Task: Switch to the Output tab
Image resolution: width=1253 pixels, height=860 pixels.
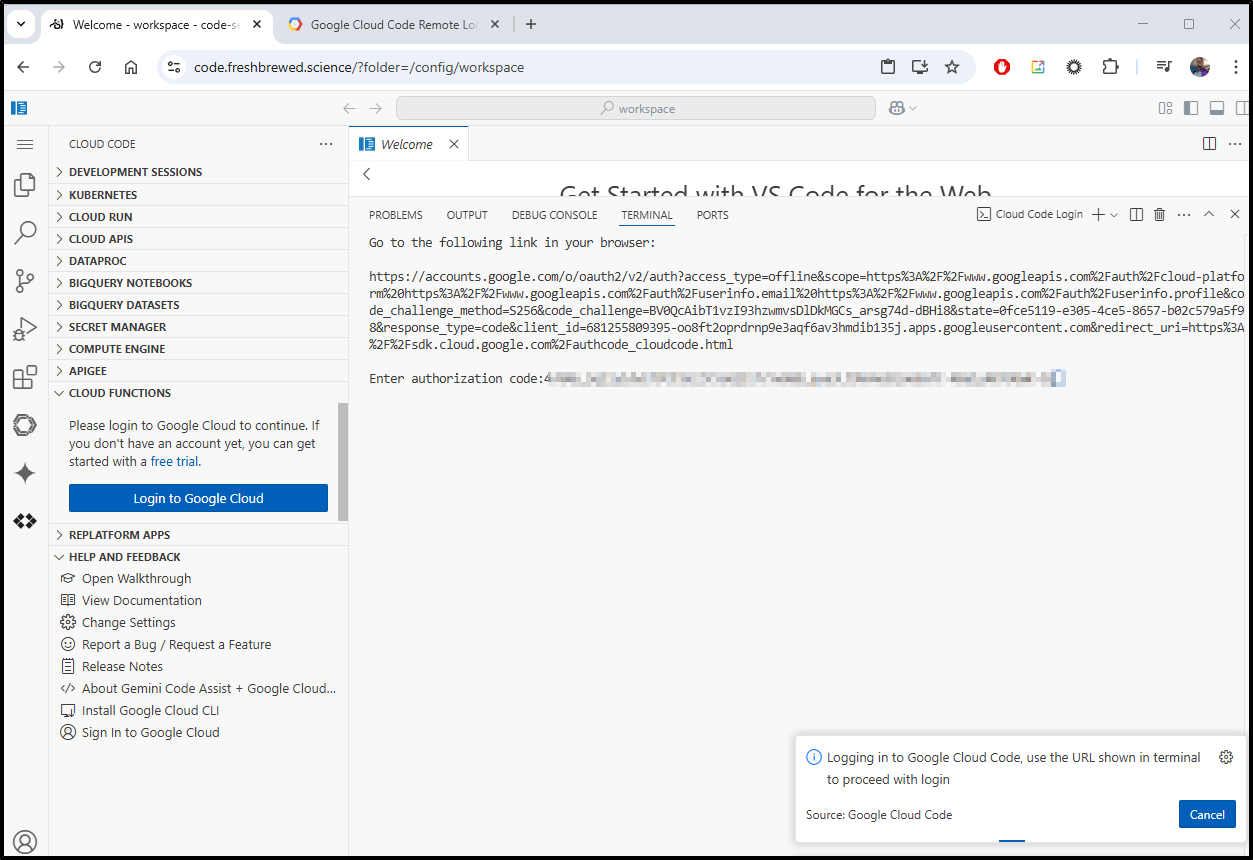Action: click(x=467, y=215)
